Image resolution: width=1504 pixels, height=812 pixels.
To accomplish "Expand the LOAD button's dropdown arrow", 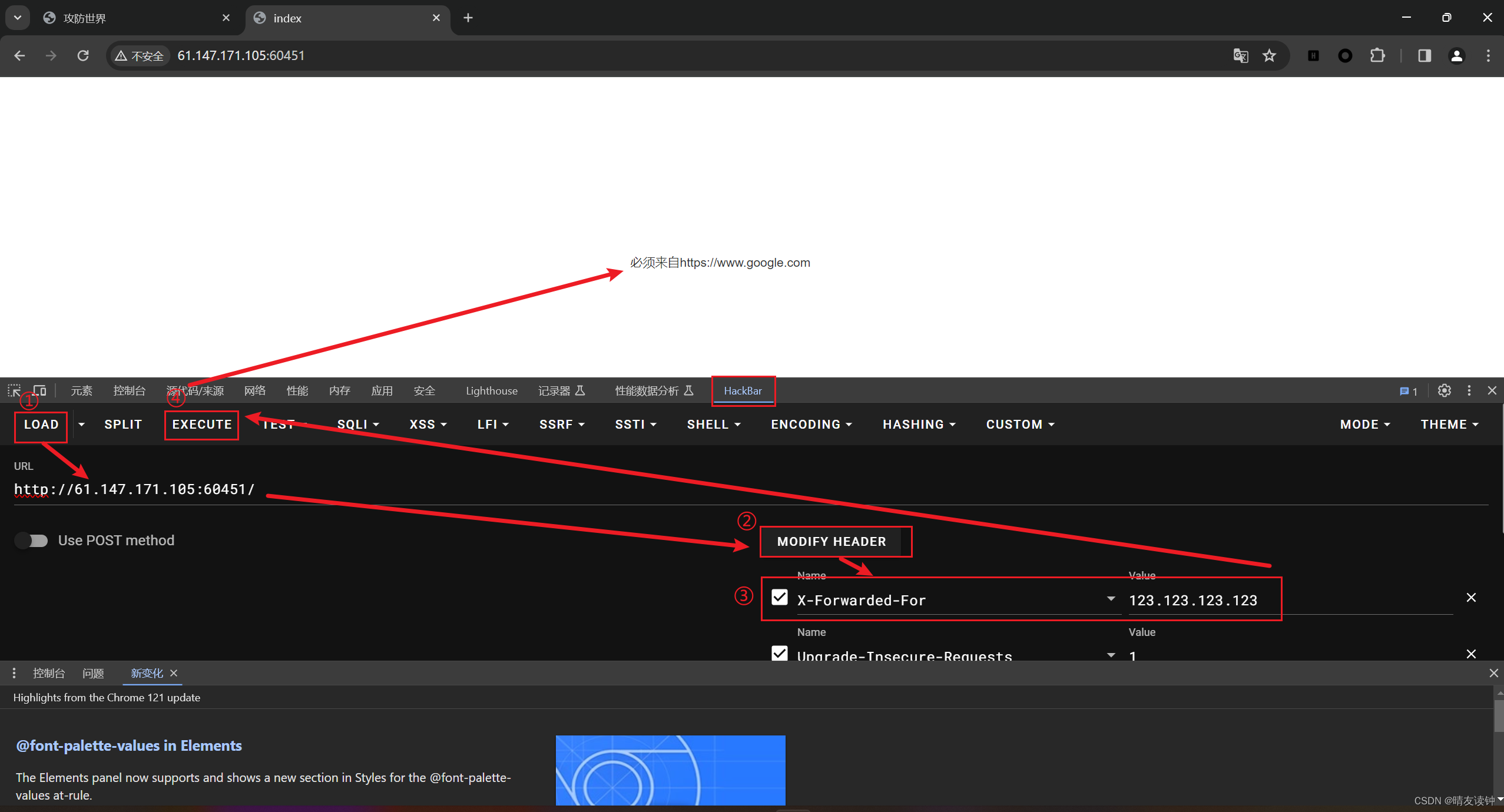I will tap(81, 425).
